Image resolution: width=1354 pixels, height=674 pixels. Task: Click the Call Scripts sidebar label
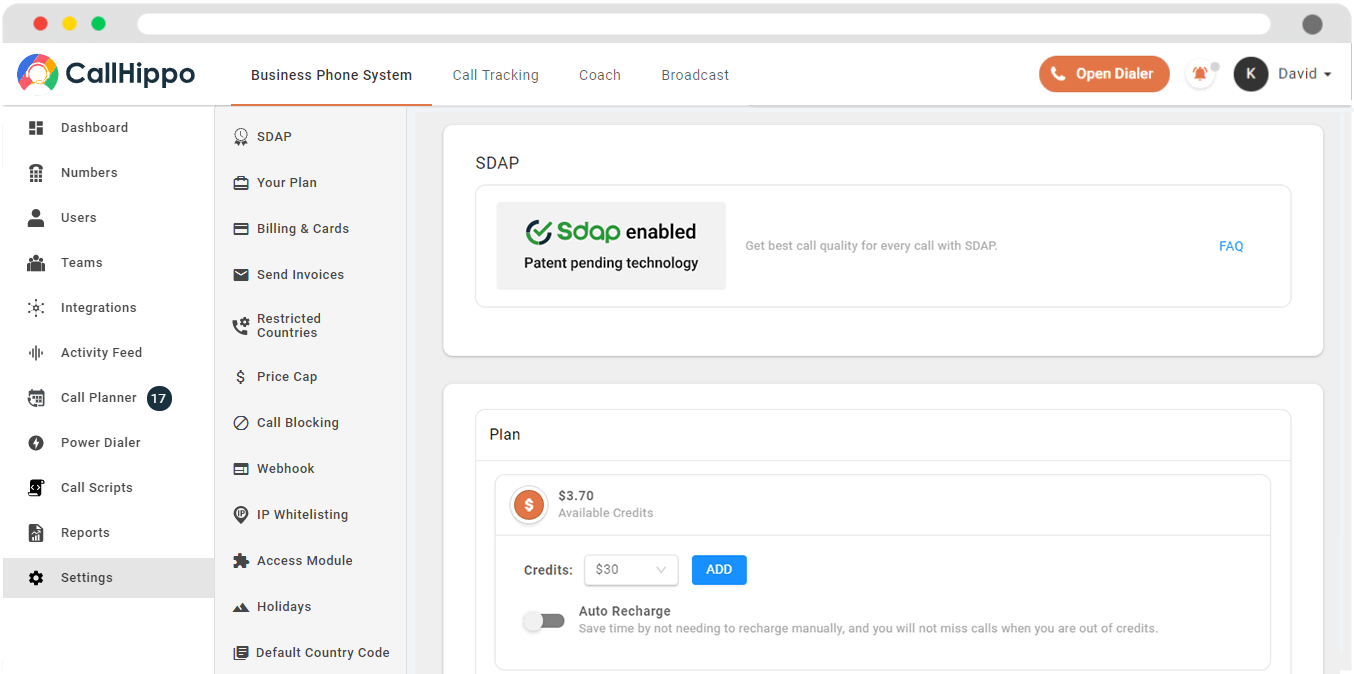click(x=97, y=488)
